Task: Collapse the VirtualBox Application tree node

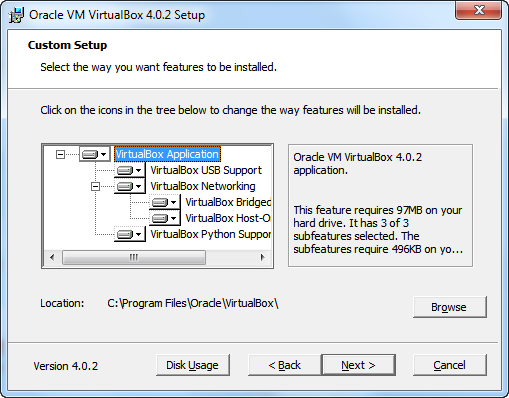Action: [x=60, y=154]
